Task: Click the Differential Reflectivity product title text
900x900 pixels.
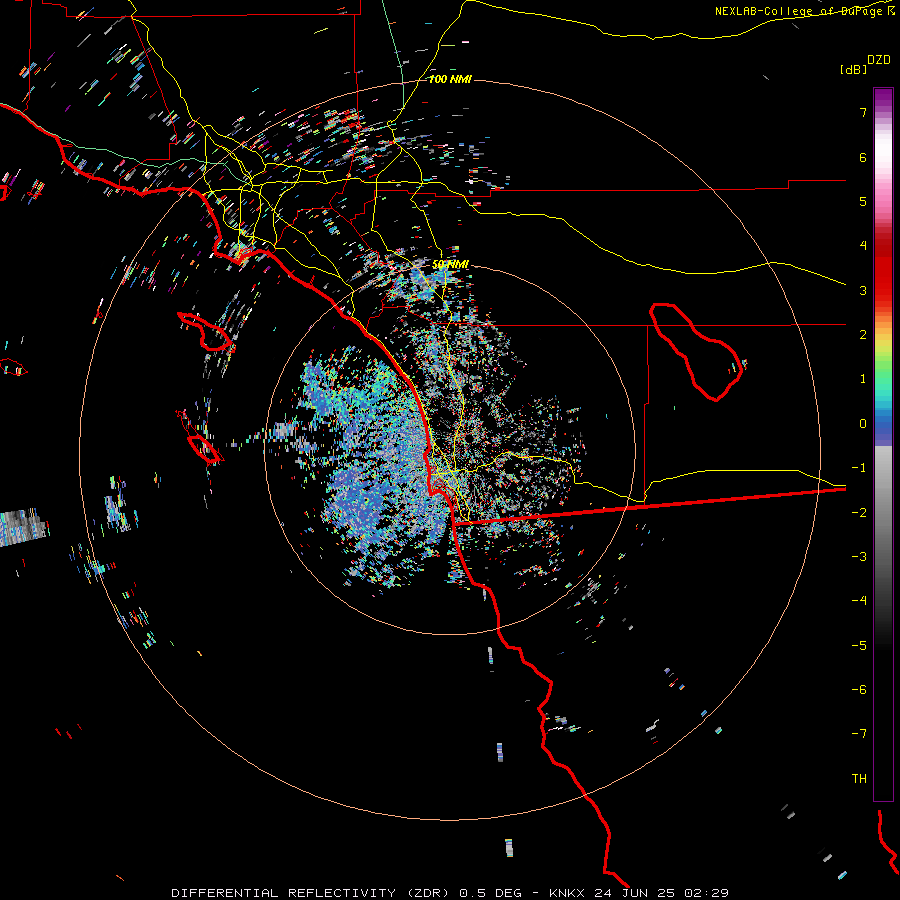Action: point(311,893)
